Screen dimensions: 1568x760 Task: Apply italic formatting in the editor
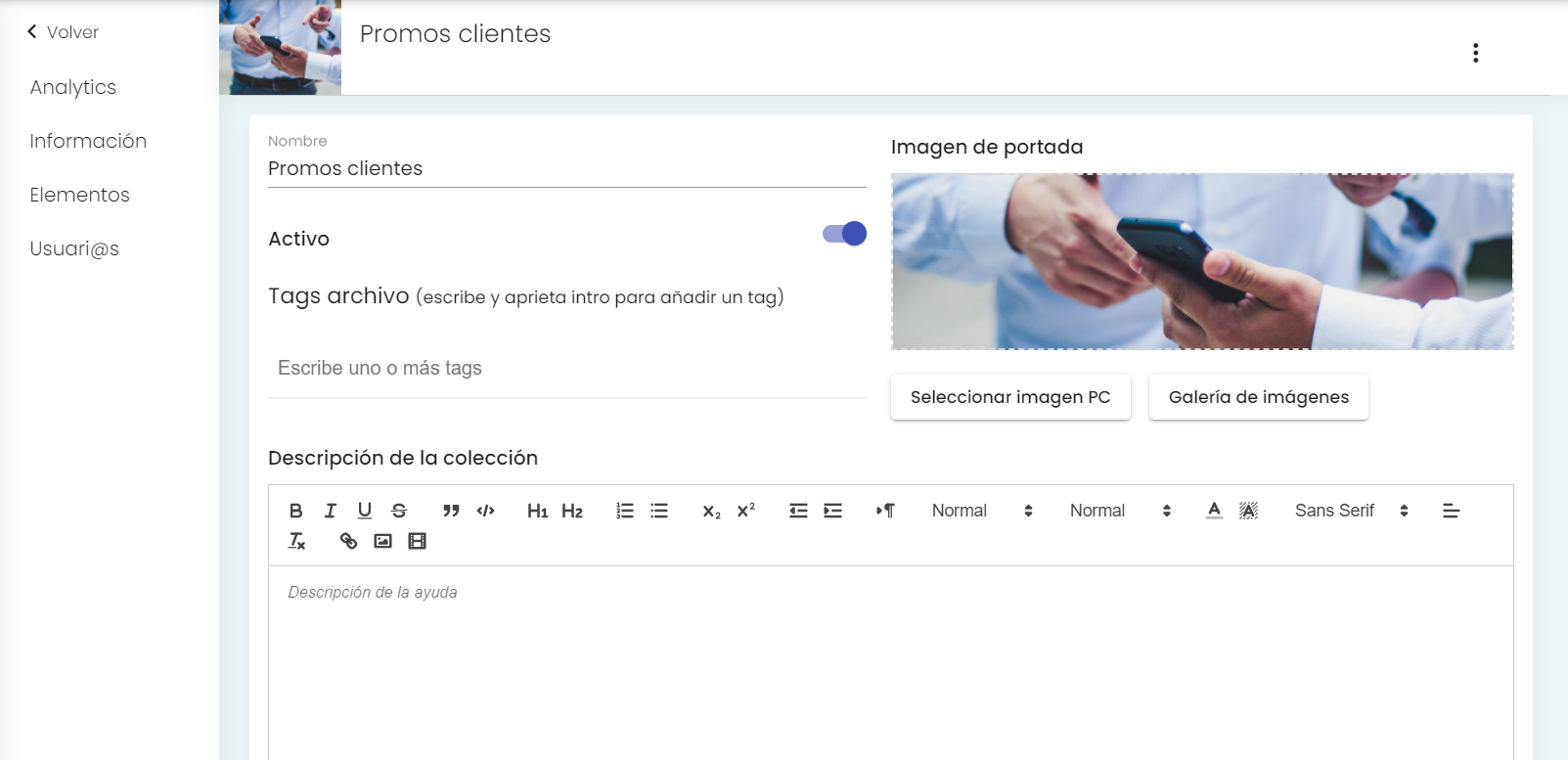tap(331, 511)
